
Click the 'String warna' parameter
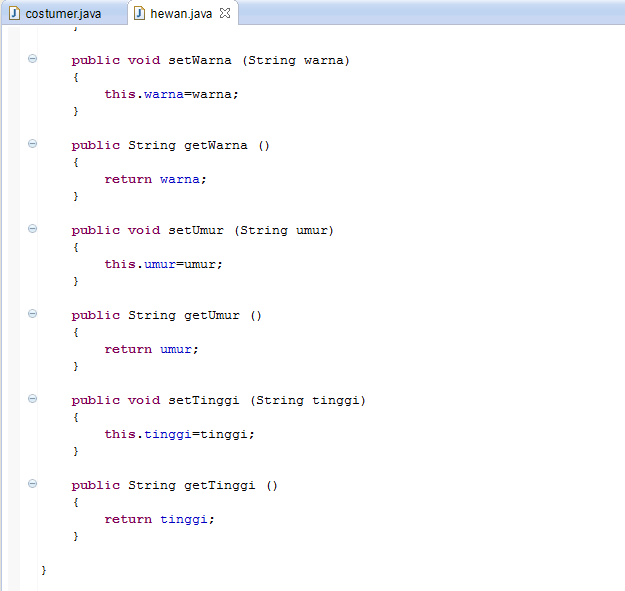(x=296, y=61)
